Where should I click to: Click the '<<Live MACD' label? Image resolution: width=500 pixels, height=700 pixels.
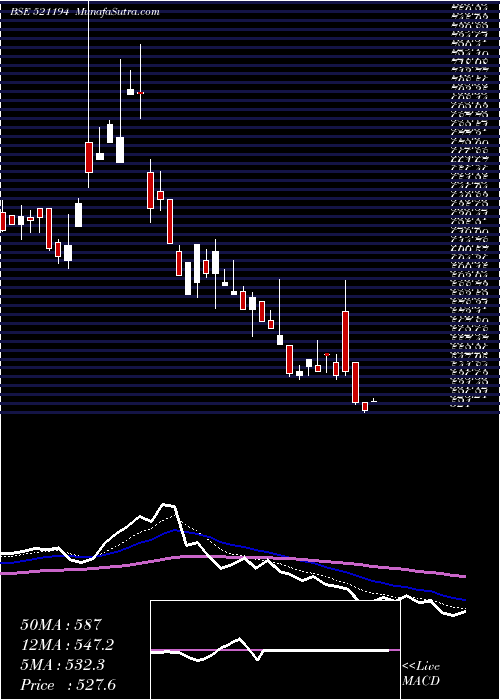coord(421,674)
